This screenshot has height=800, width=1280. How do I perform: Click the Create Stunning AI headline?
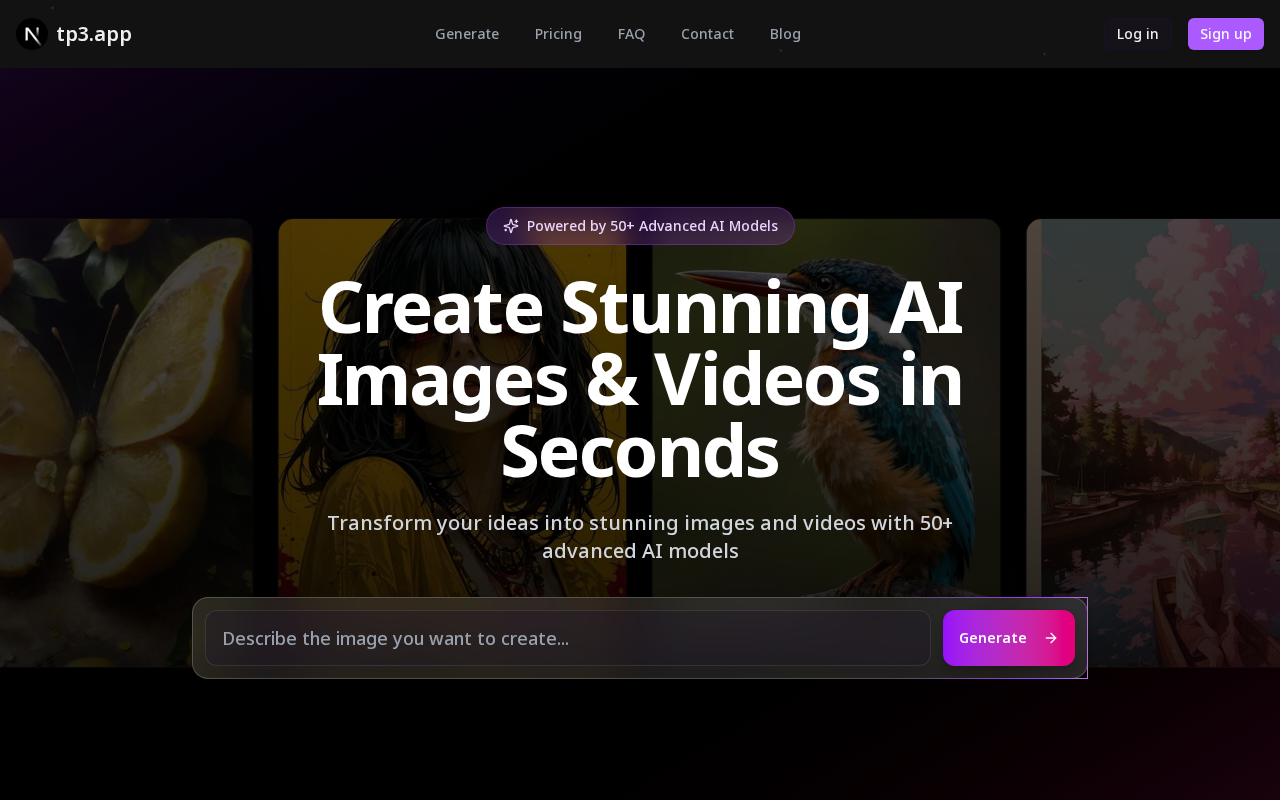[640, 380]
